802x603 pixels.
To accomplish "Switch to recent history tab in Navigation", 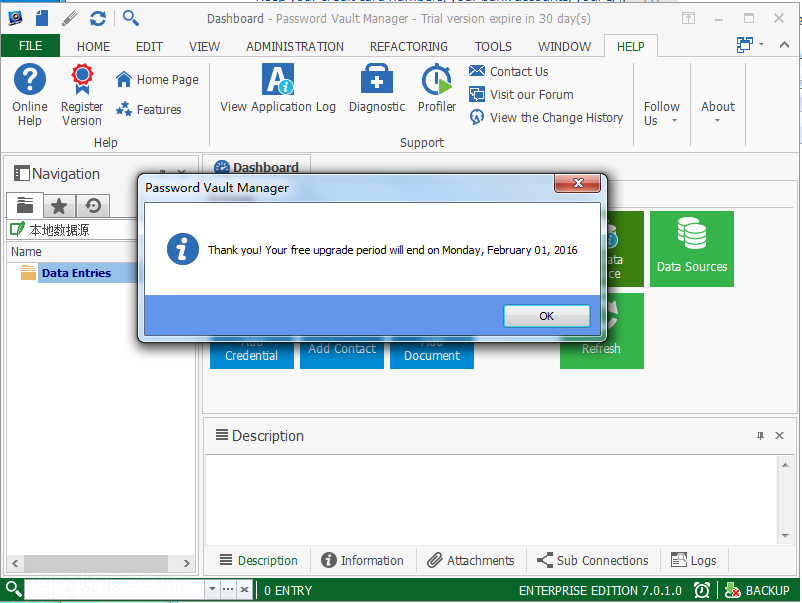I will tap(93, 206).
